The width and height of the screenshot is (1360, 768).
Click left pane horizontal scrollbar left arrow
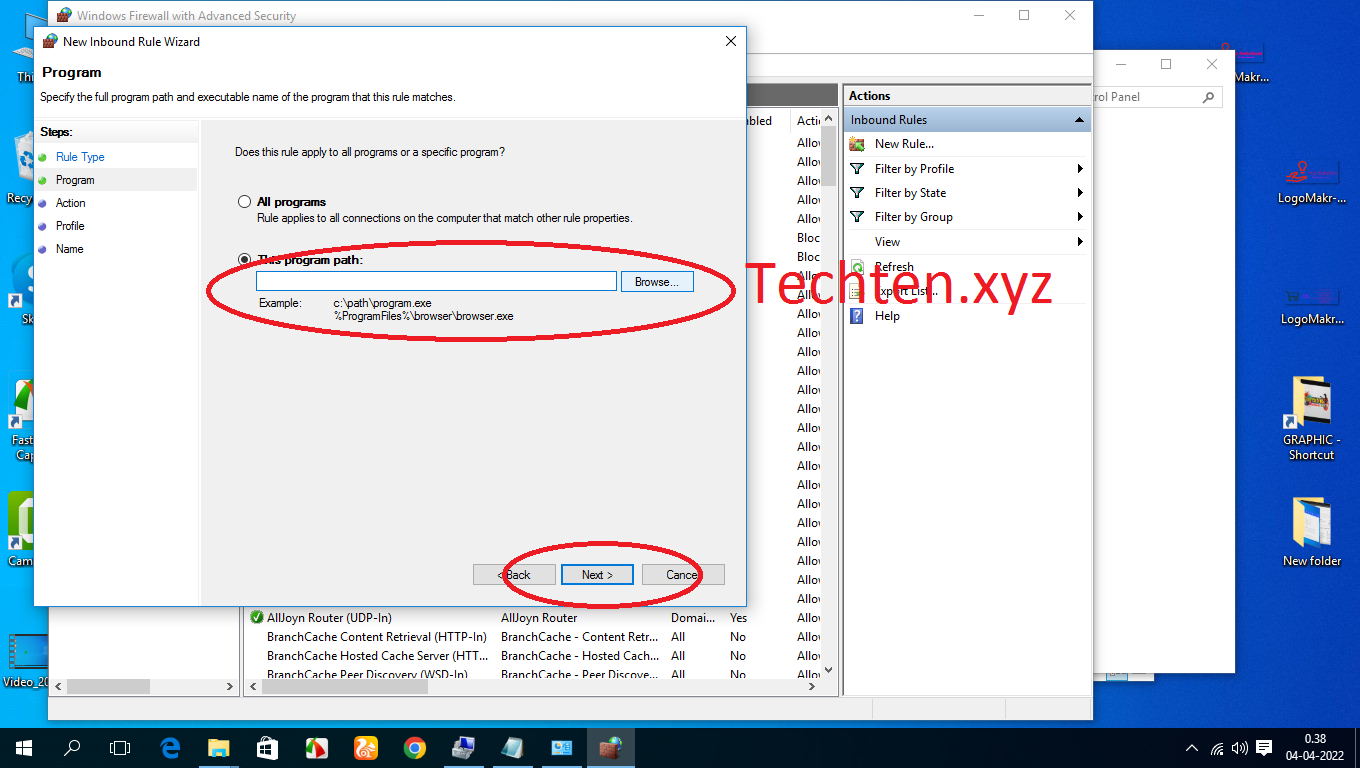[58, 687]
